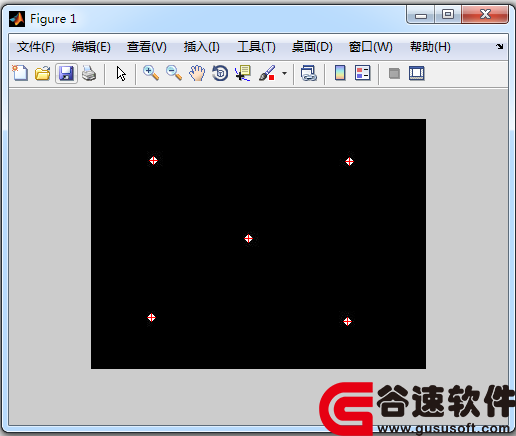Select the Edit Plot arrow tool
Screen dimensions: 516x436
coord(121,73)
